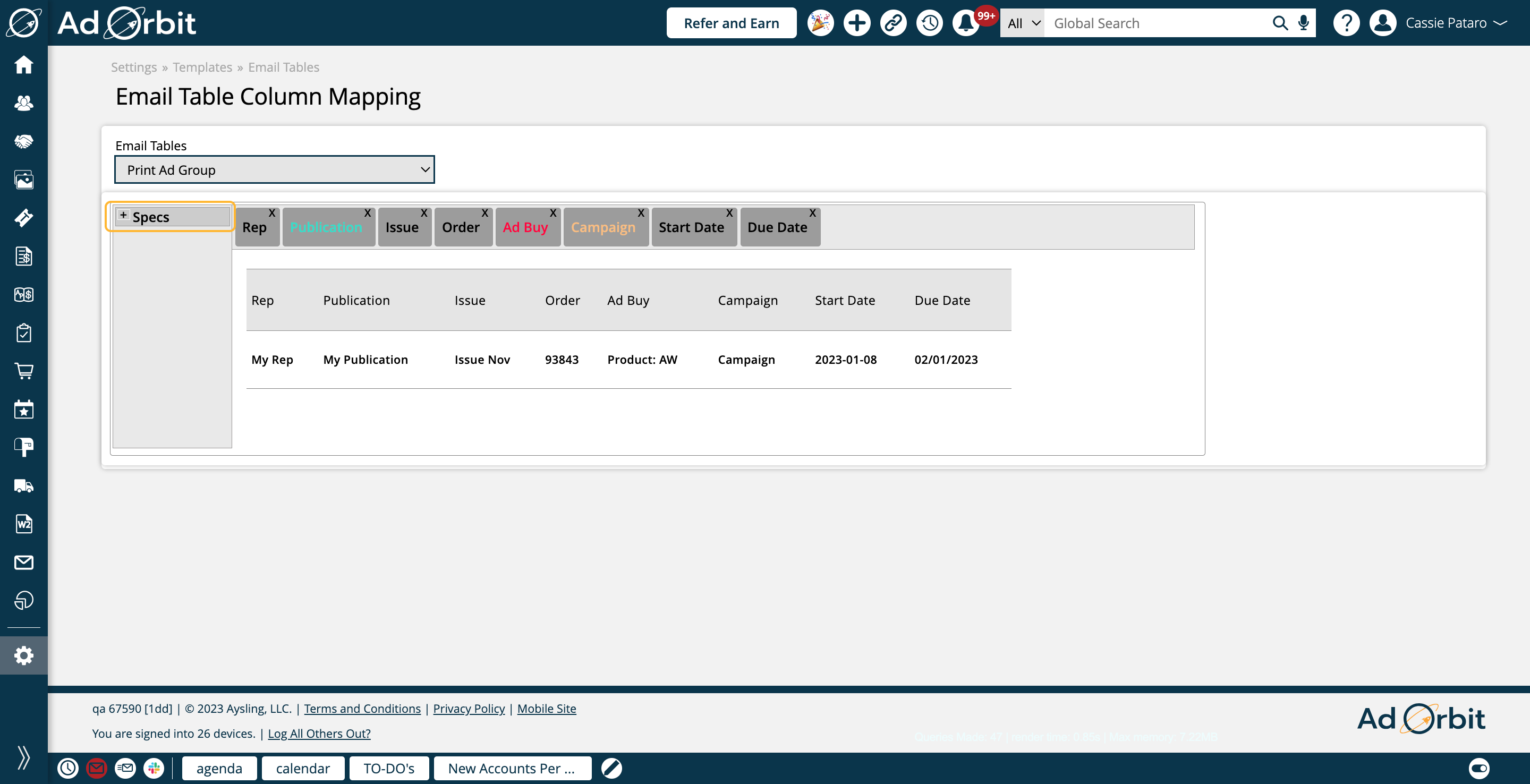Viewport: 1530px width, 784px height.
Task: Open the All search scope dropdown
Action: (x=1023, y=23)
